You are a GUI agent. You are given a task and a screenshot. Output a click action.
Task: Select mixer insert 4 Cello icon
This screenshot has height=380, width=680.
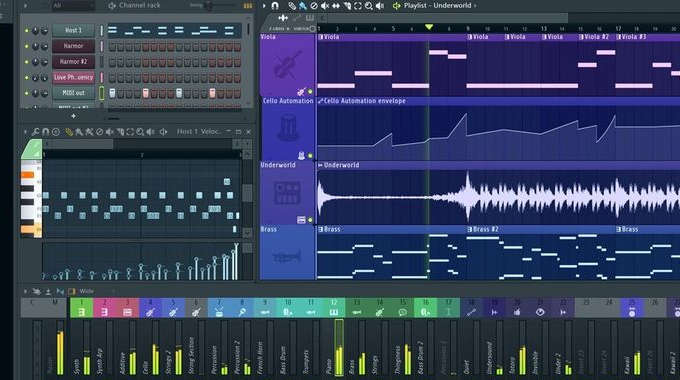pyautogui.click(x=150, y=312)
